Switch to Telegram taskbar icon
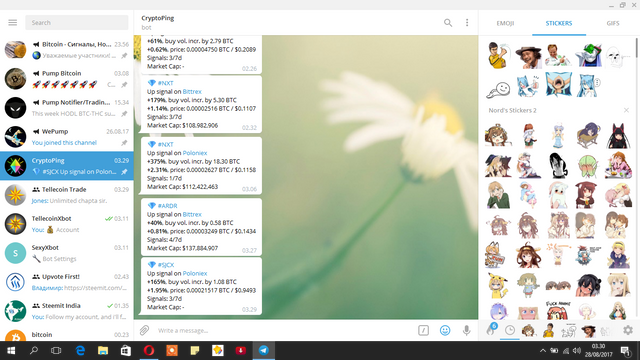Image resolution: width=640 pixels, height=360 pixels. 264,351
